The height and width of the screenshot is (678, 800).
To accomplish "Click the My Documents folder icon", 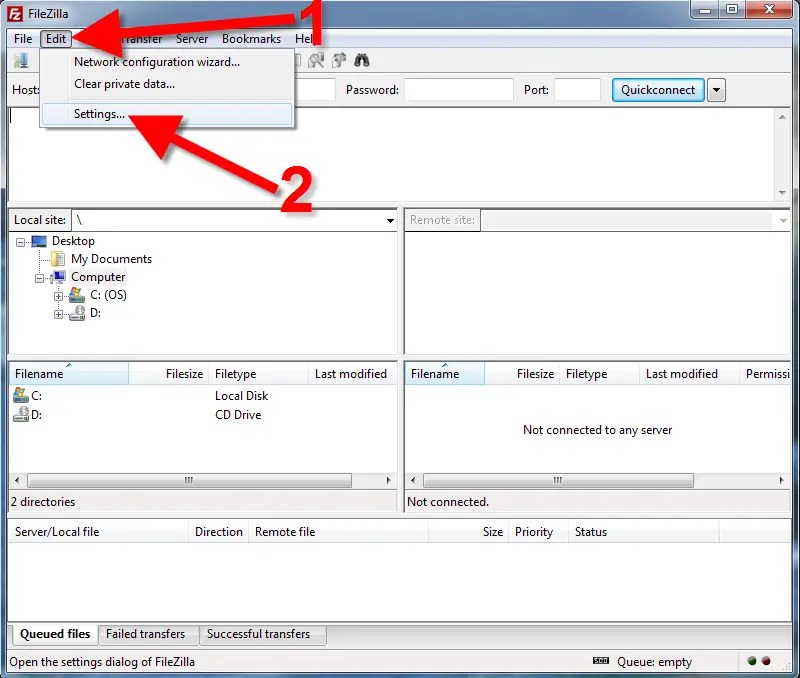I will click(57, 258).
